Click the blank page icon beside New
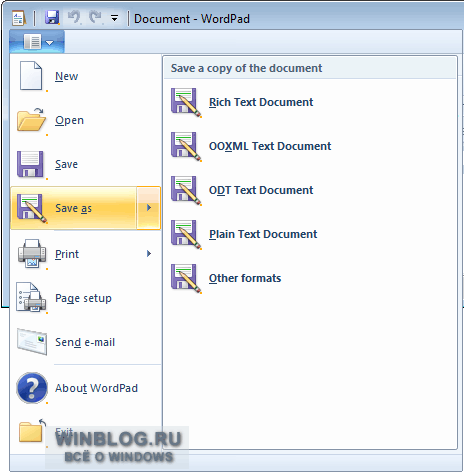464x473 pixels. pyautogui.click(x=31, y=76)
